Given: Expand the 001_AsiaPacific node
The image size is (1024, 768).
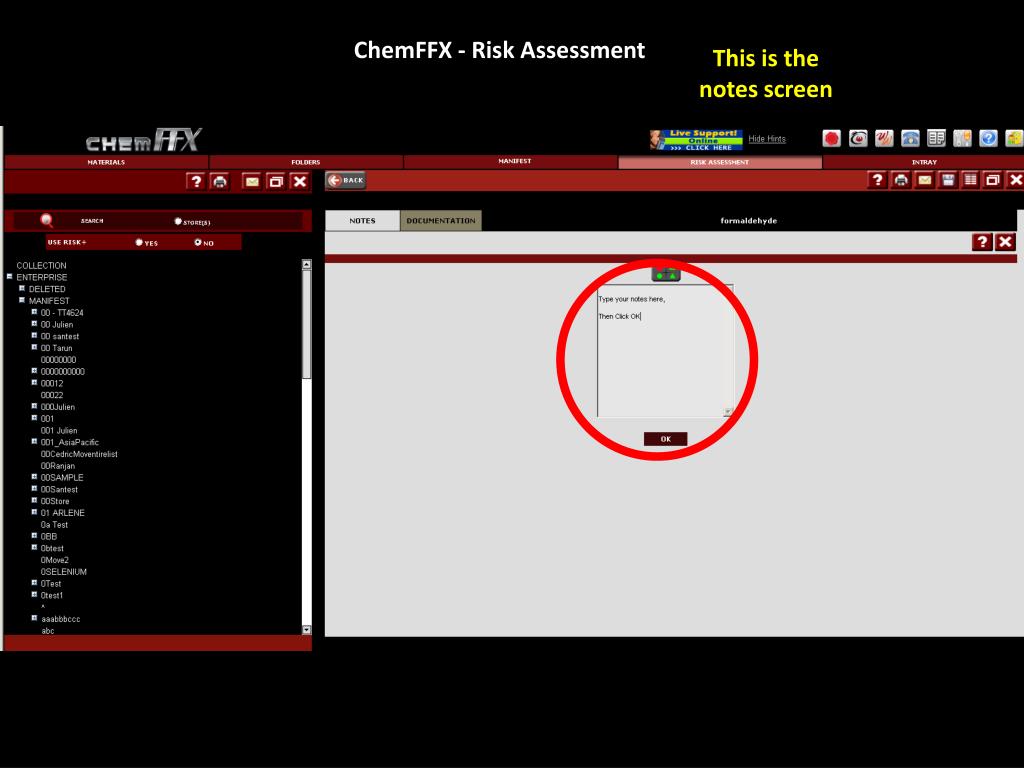Looking at the screenshot, I should coord(35,441).
